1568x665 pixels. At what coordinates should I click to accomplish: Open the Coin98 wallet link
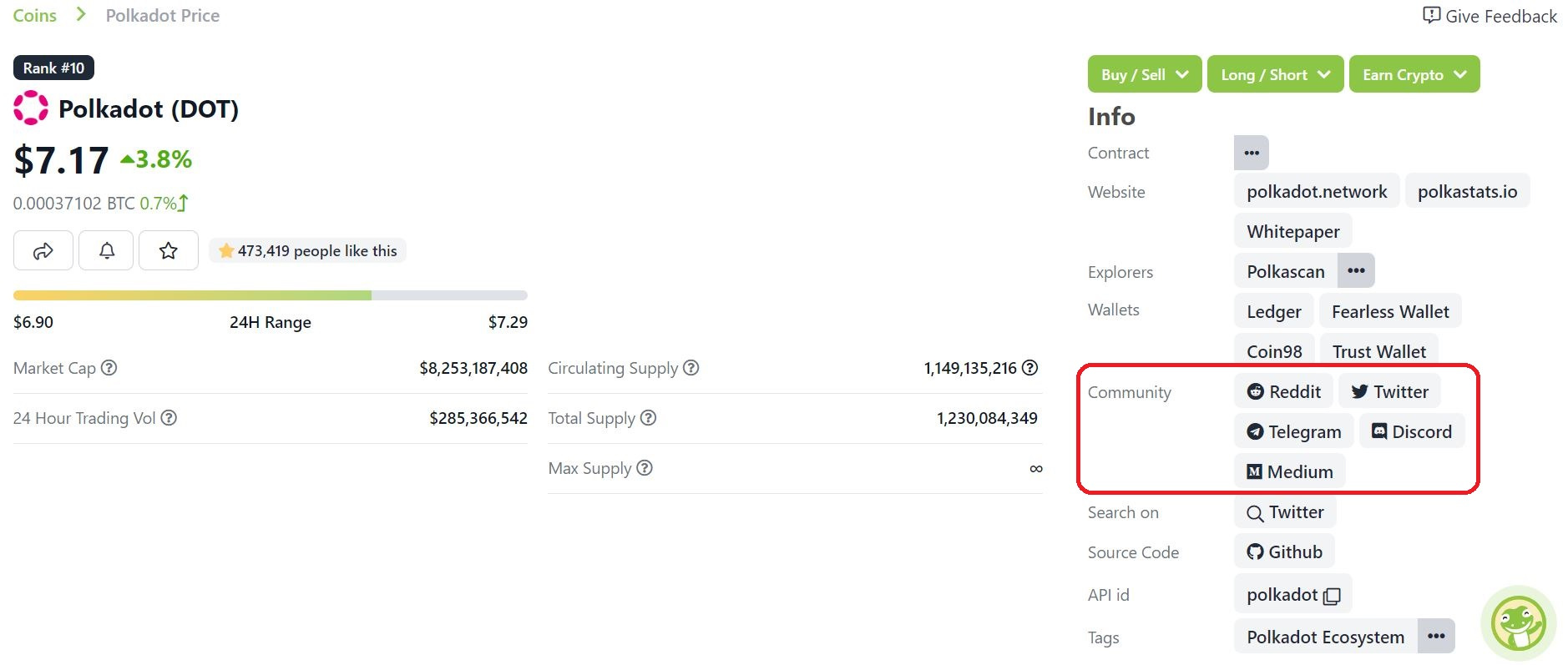[x=1274, y=351]
